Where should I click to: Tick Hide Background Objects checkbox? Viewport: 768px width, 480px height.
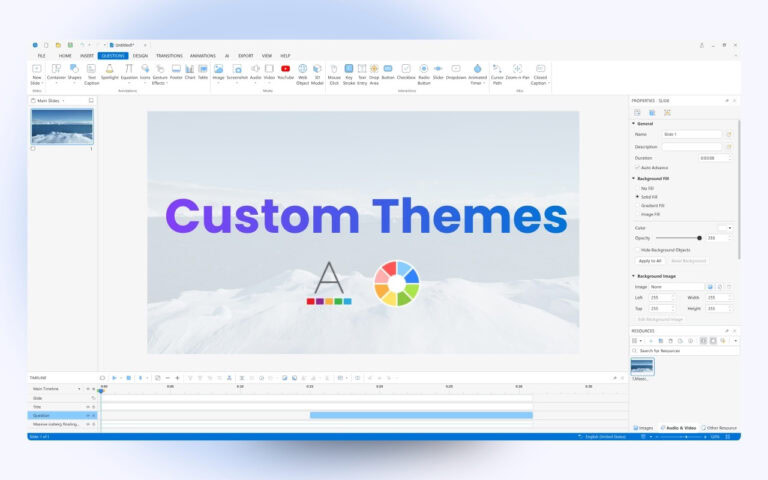[638, 250]
